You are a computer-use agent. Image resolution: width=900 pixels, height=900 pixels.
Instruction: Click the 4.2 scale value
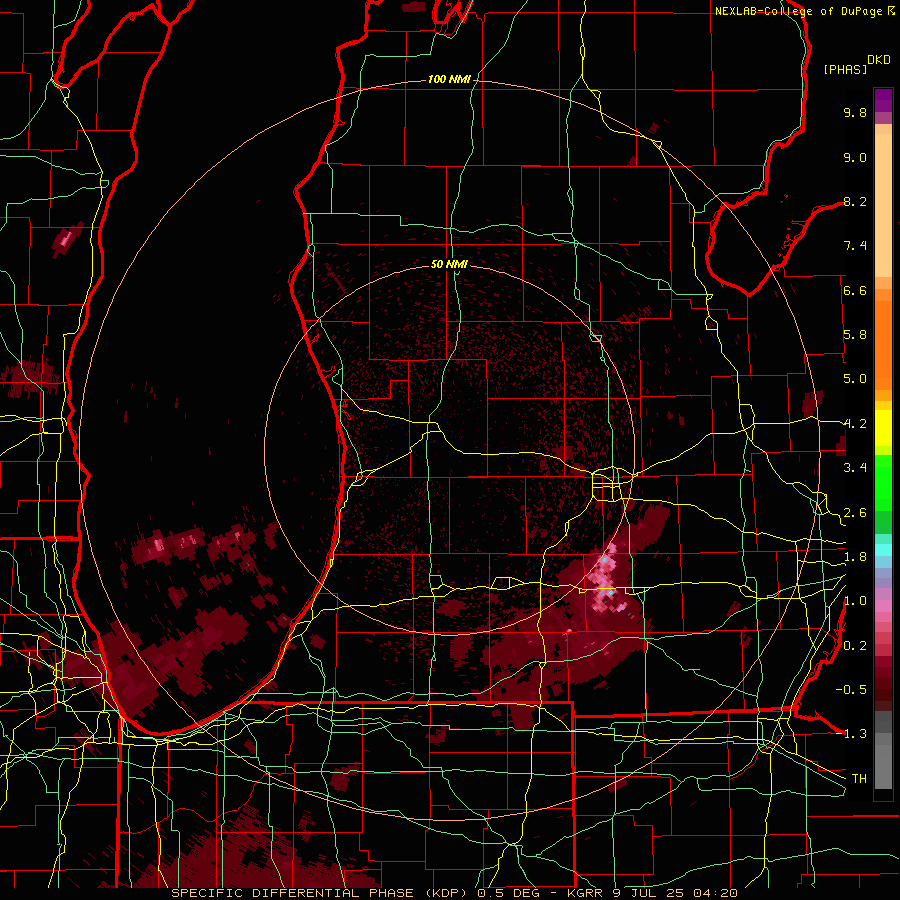855,424
